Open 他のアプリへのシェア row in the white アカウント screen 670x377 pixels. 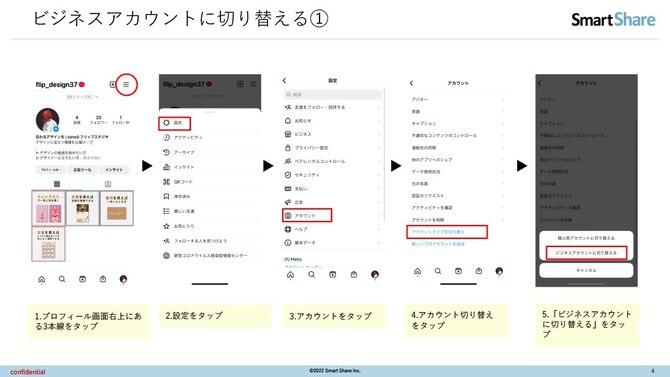tap(458, 159)
